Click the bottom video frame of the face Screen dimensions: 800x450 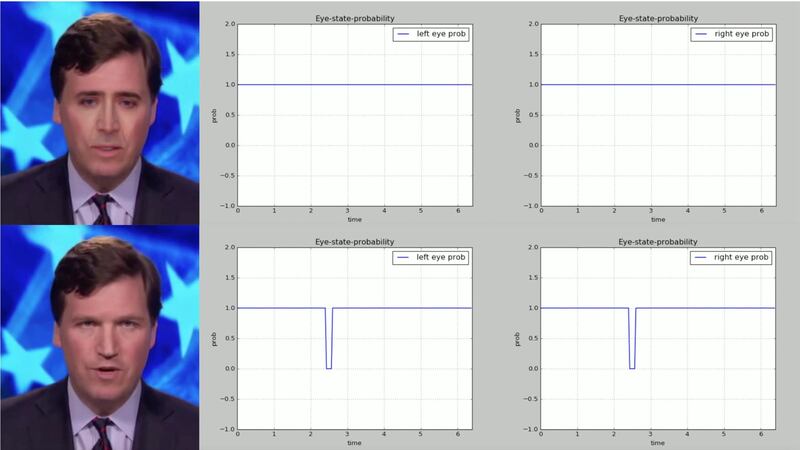100,337
